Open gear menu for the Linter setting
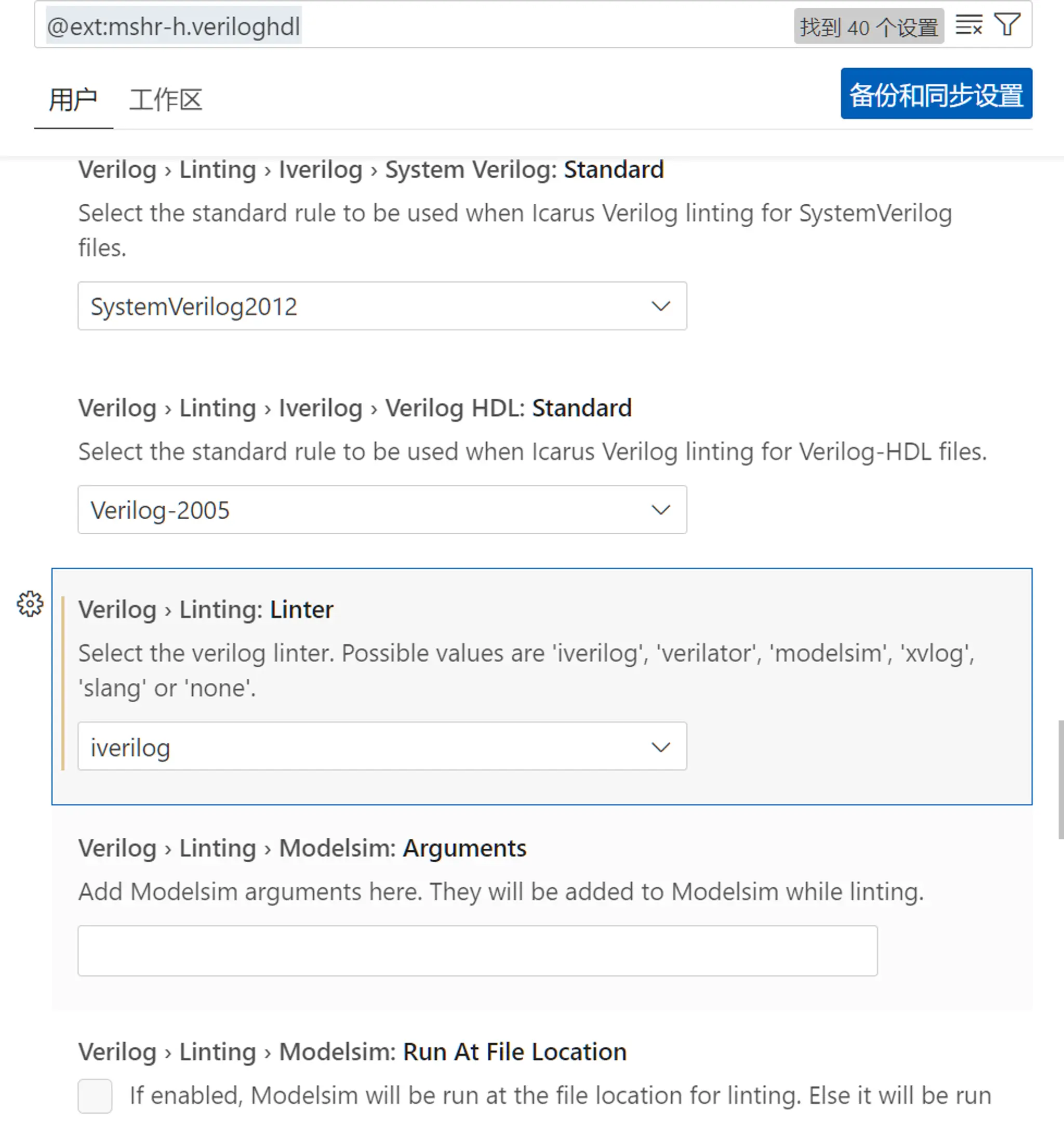This screenshot has height=1133, width=1064. pyautogui.click(x=30, y=603)
